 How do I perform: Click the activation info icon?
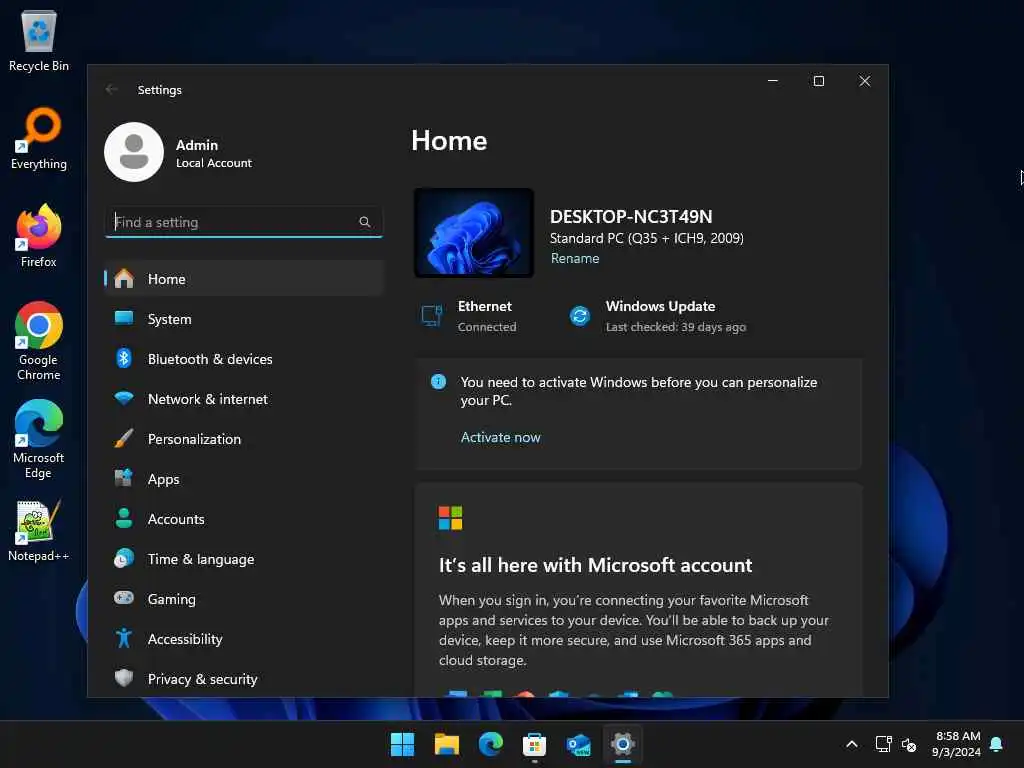[x=439, y=382]
